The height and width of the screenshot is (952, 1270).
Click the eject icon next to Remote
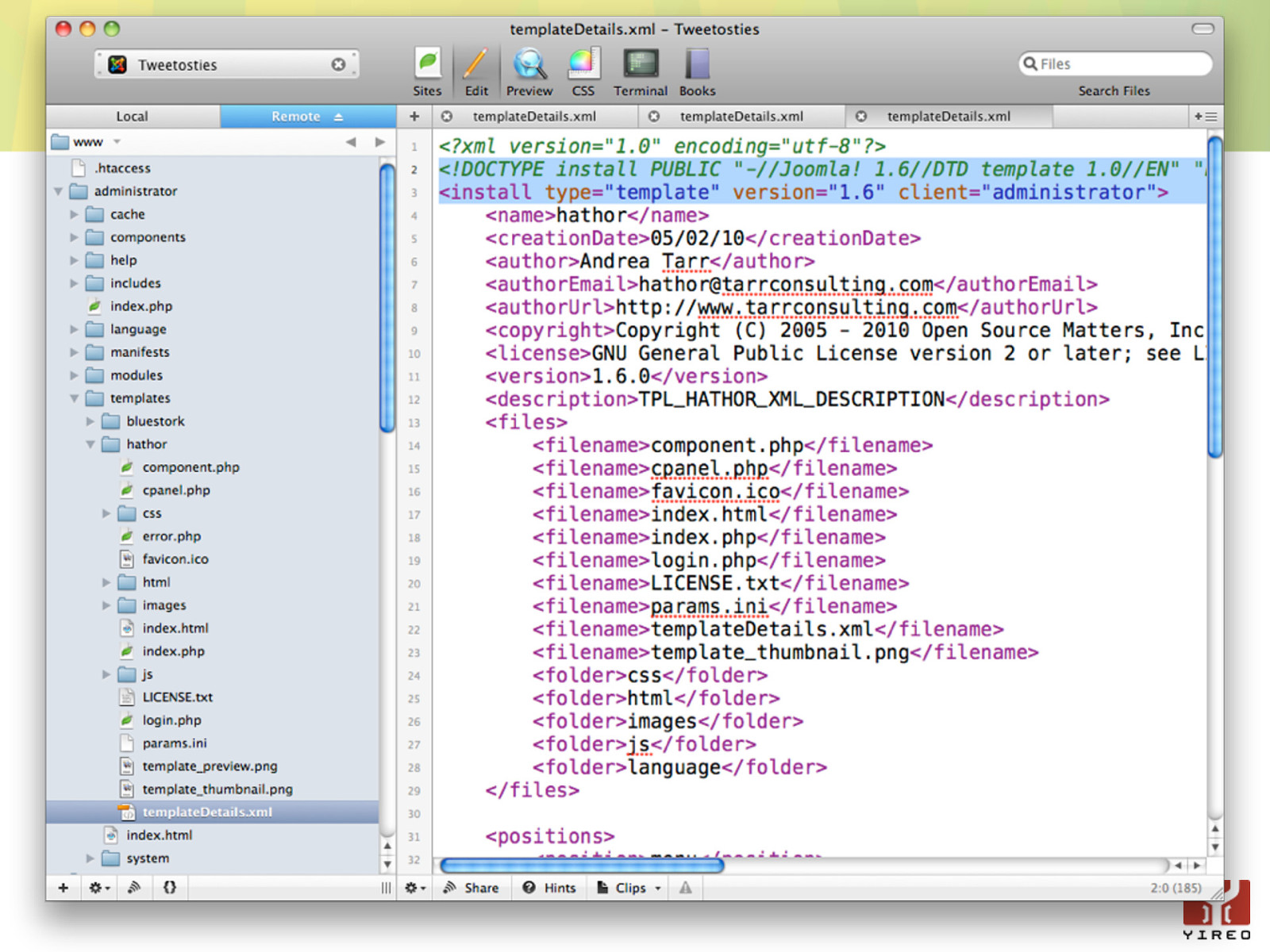coord(339,117)
